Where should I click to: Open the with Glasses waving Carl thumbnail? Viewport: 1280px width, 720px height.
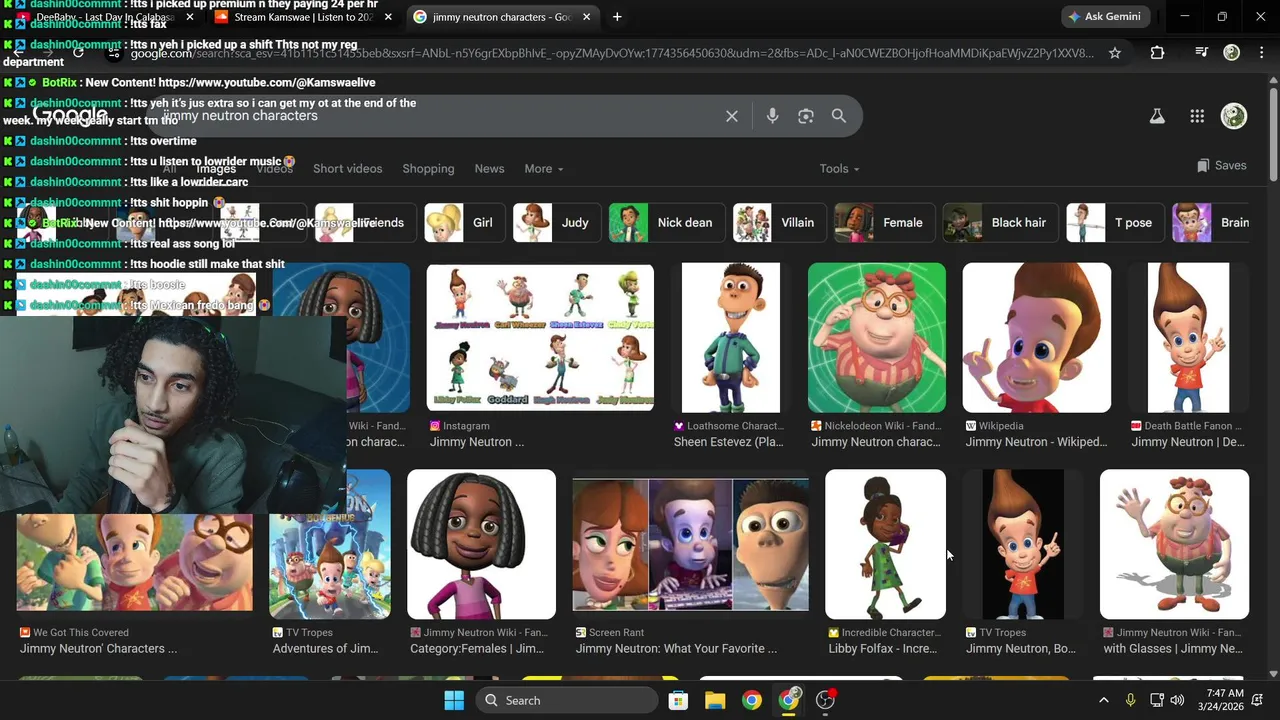pos(1174,545)
